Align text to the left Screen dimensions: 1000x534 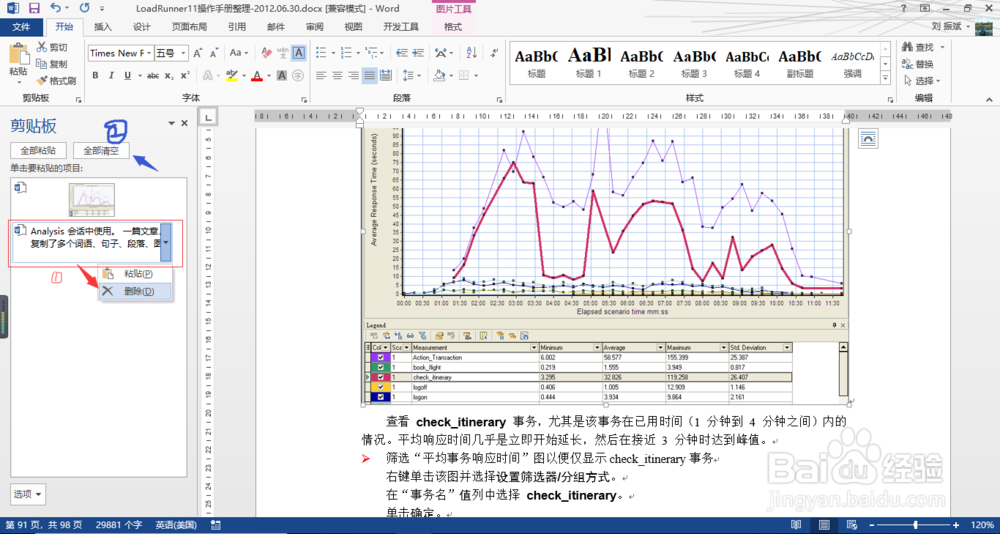click(x=321, y=76)
